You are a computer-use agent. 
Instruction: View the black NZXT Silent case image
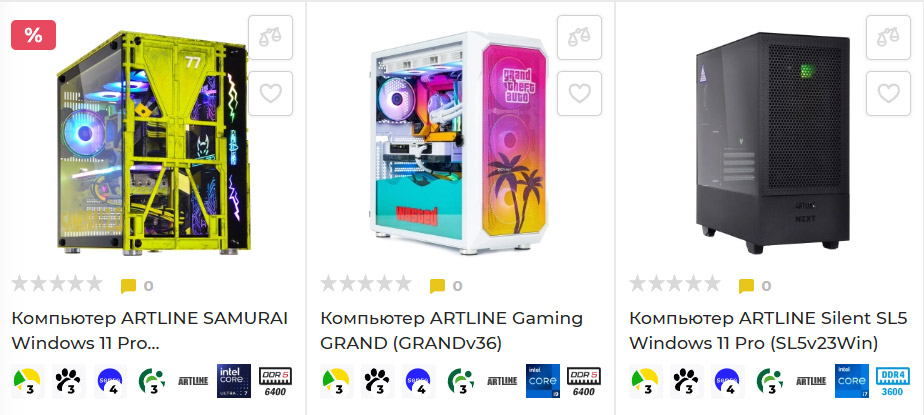coord(773,142)
